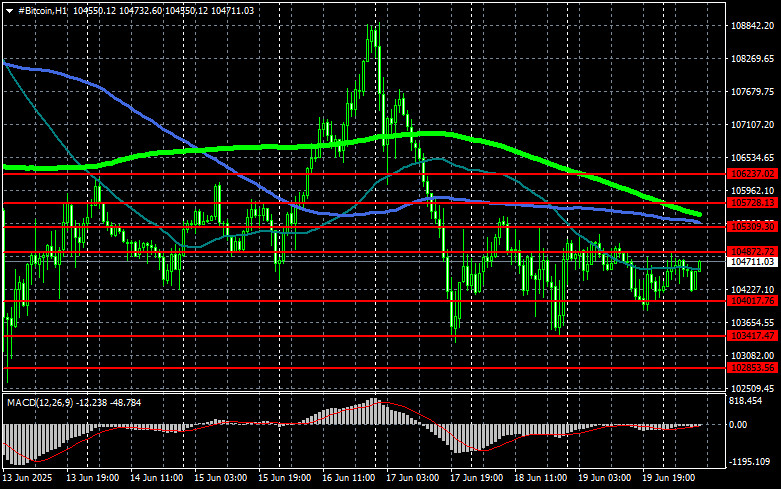Select the red level label 106237.02

click(x=753, y=174)
